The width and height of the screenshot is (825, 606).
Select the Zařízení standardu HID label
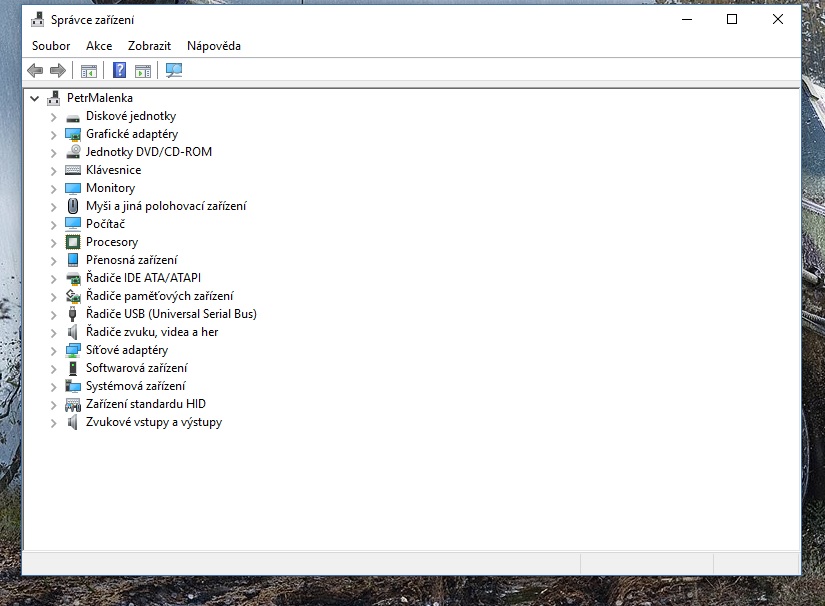click(x=146, y=404)
